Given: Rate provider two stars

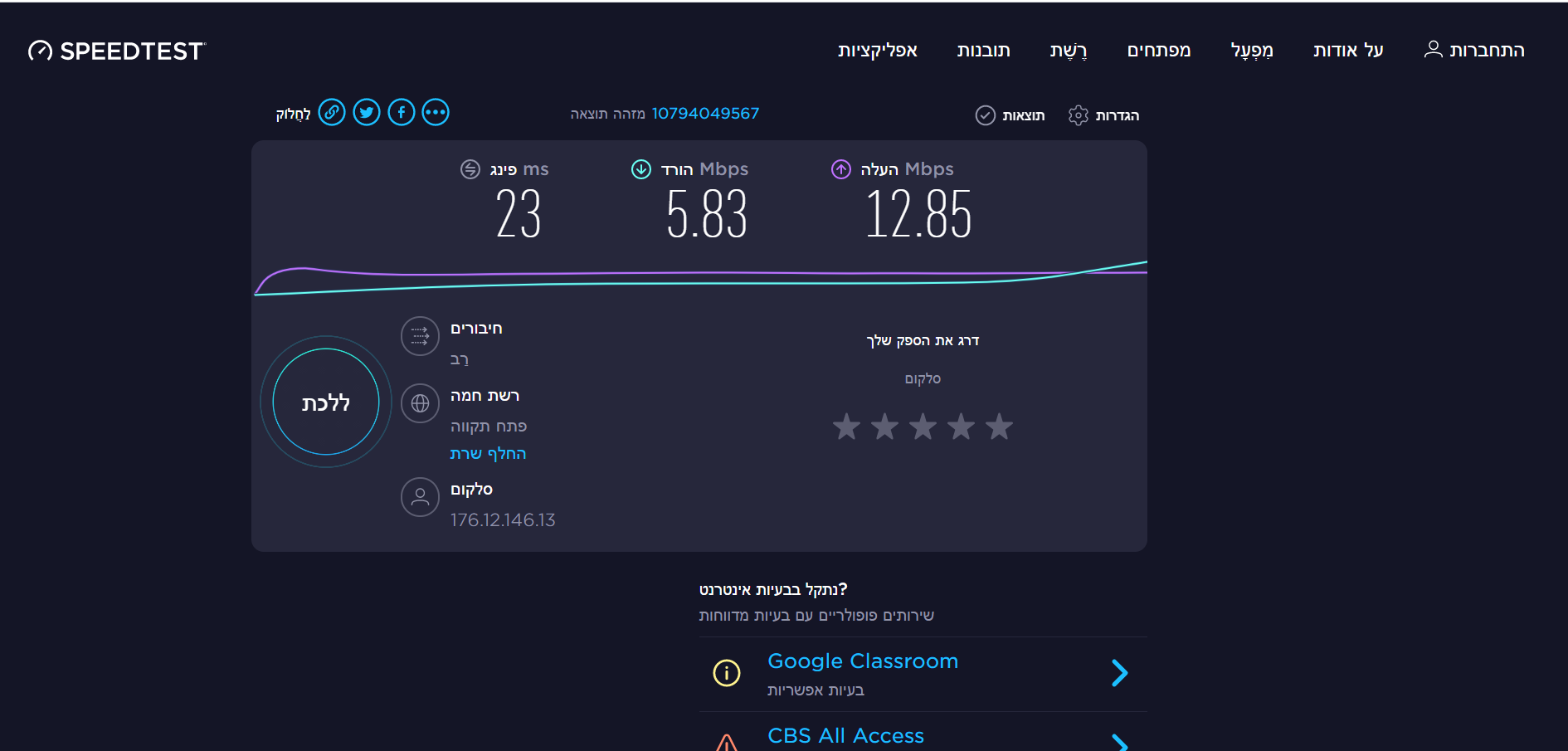Looking at the screenshot, I should pos(885,427).
